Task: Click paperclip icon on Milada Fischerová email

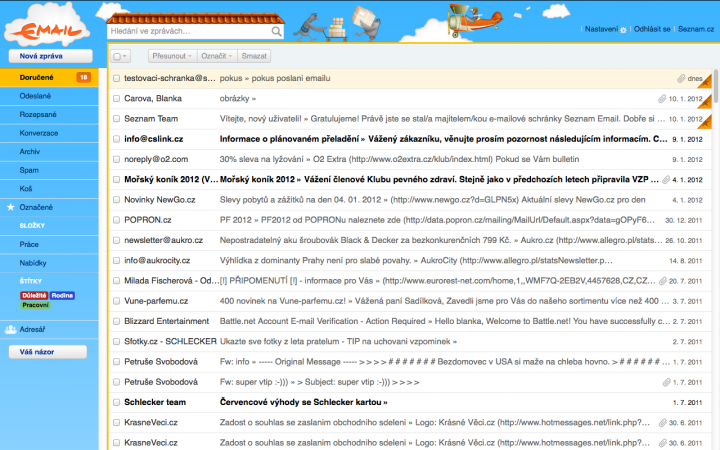Action: pyautogui.click(x=663, y=281)
